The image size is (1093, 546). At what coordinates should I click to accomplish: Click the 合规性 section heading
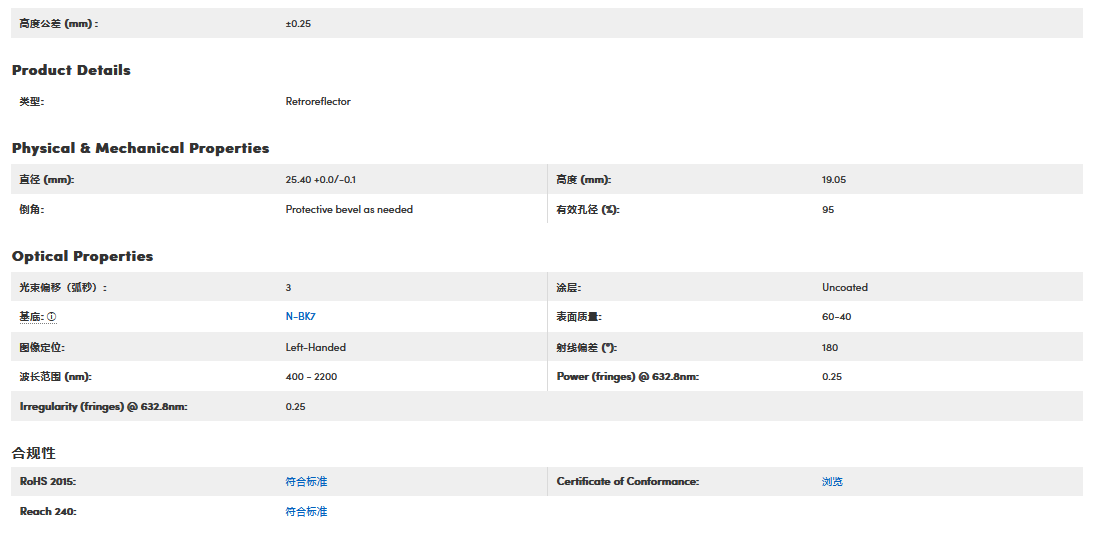coord(33,453)
